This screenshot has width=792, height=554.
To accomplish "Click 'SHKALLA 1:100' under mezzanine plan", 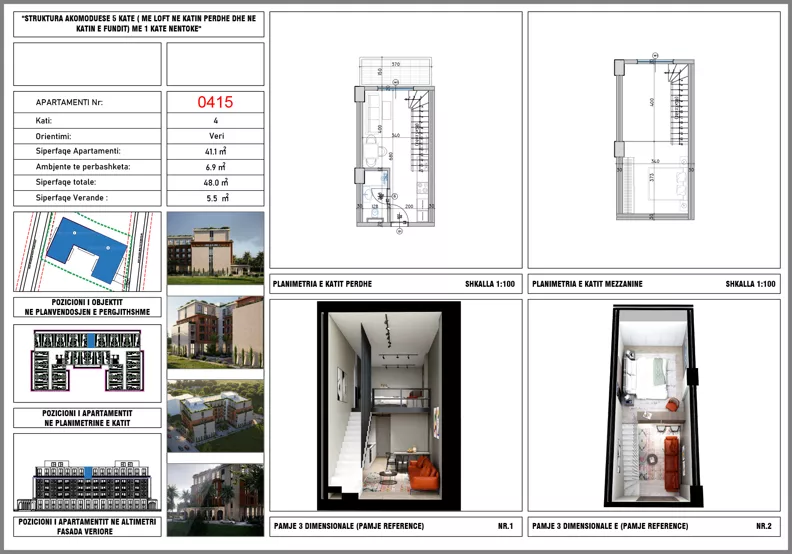I will (x=751, y=284).
